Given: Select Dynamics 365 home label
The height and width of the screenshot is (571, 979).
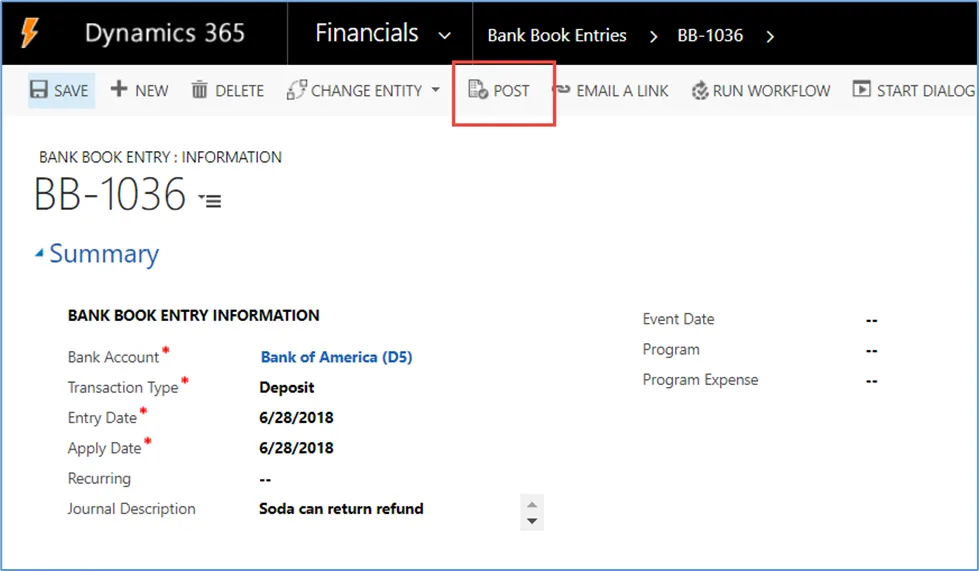Looking at the screenshot, I should 165,33.
